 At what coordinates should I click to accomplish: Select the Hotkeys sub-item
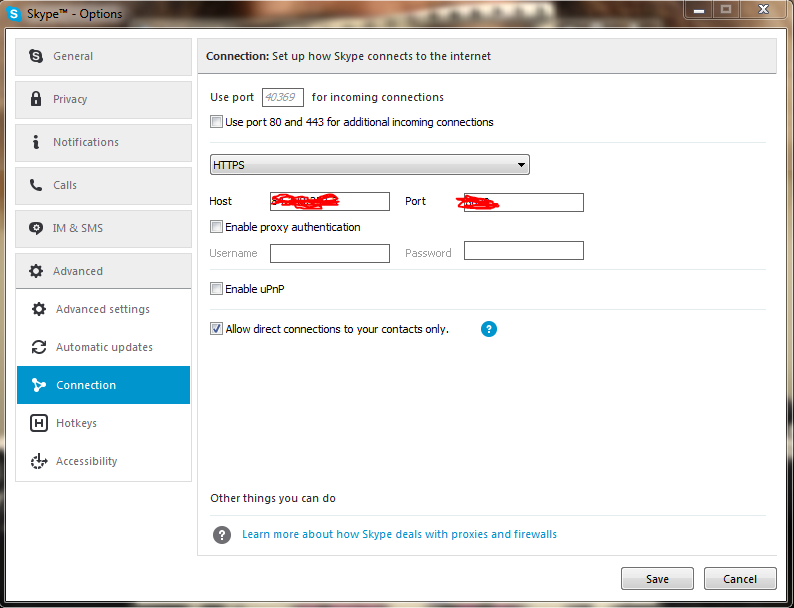click(x=103, y=423)
